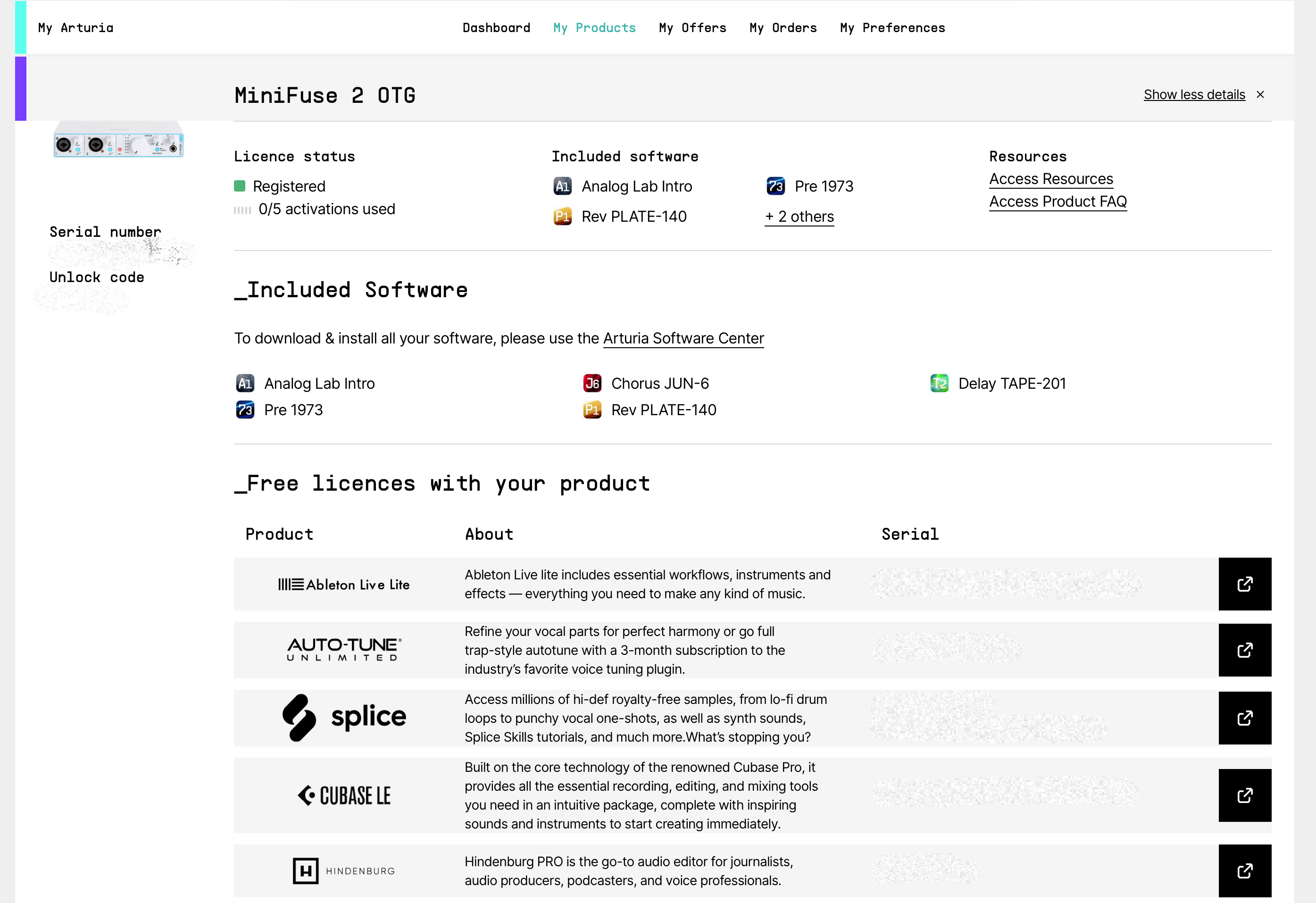Expand the + 2 others software list
Viewport: 1316px width, 903px height.
click(x=799, y=217)
